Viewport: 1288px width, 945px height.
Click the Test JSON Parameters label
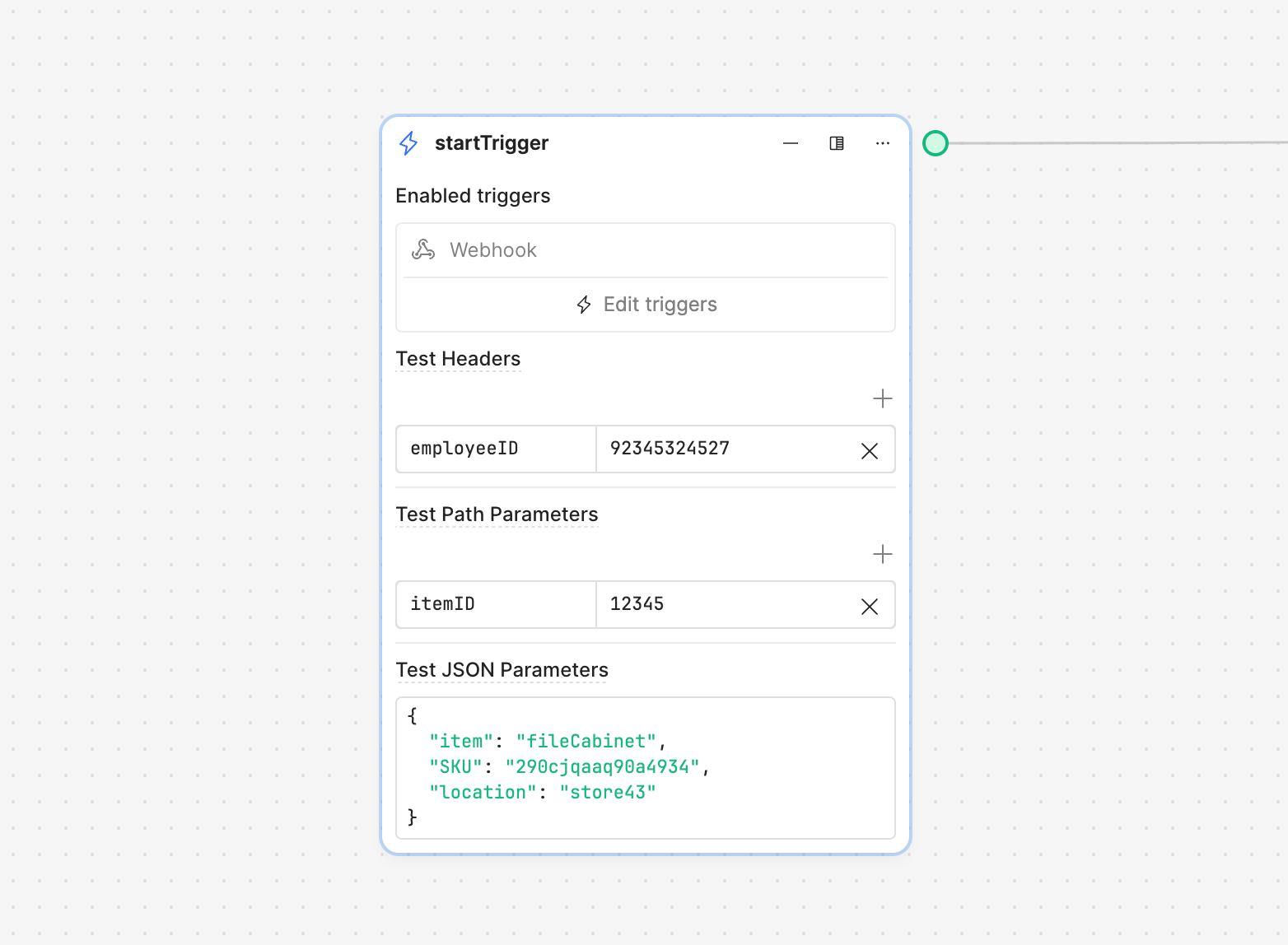pos(502,670)
